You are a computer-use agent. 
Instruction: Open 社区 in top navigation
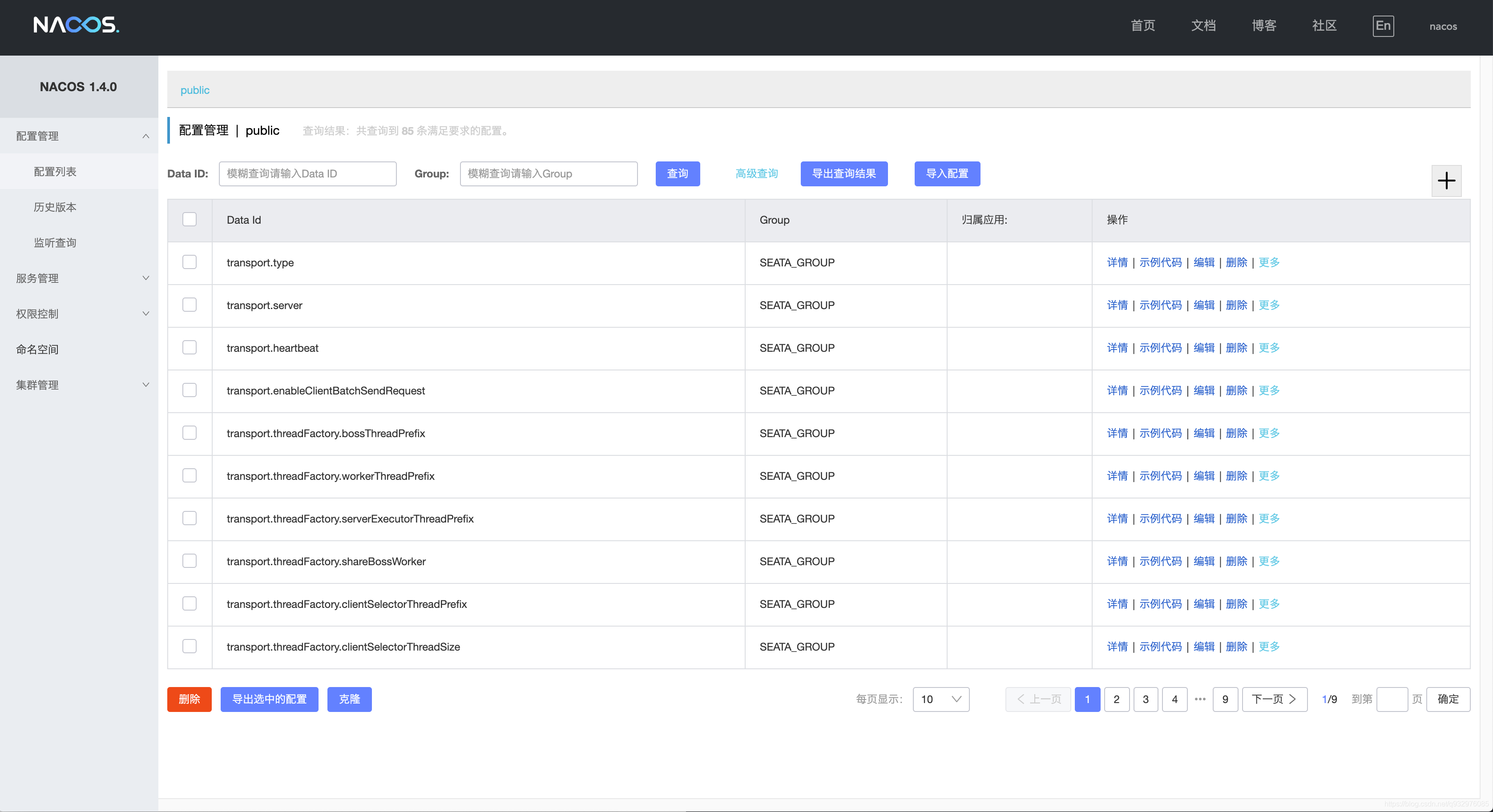click(x=1324, y=26)
